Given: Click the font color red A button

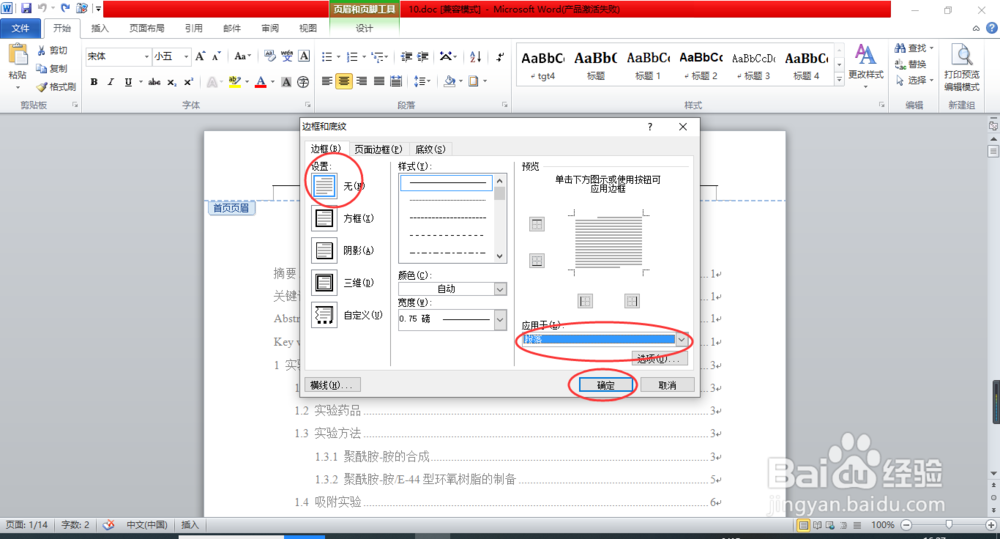Looking at the screenshot, I should (260, 82).
